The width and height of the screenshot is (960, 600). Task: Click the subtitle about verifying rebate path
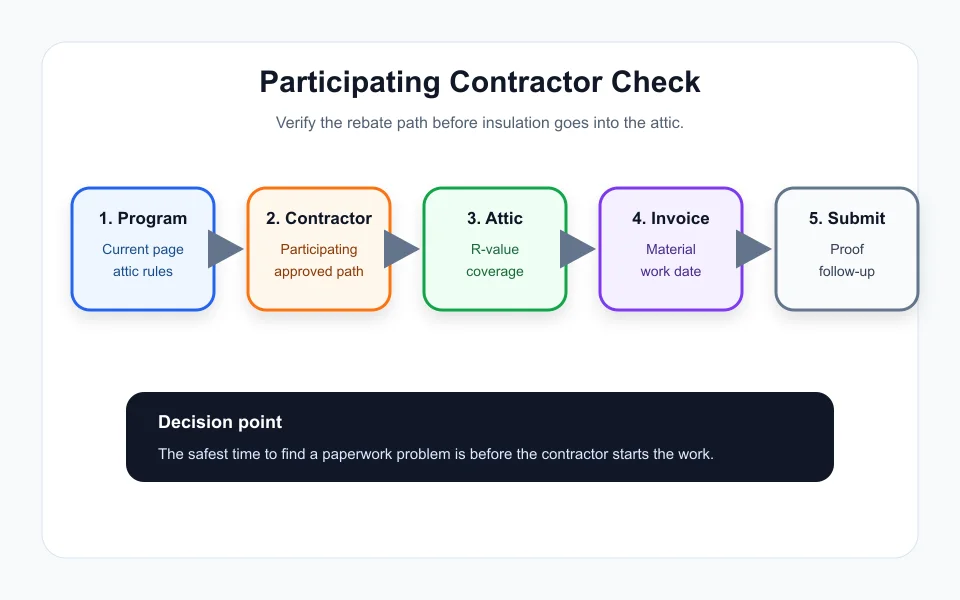tap(480, 122)
